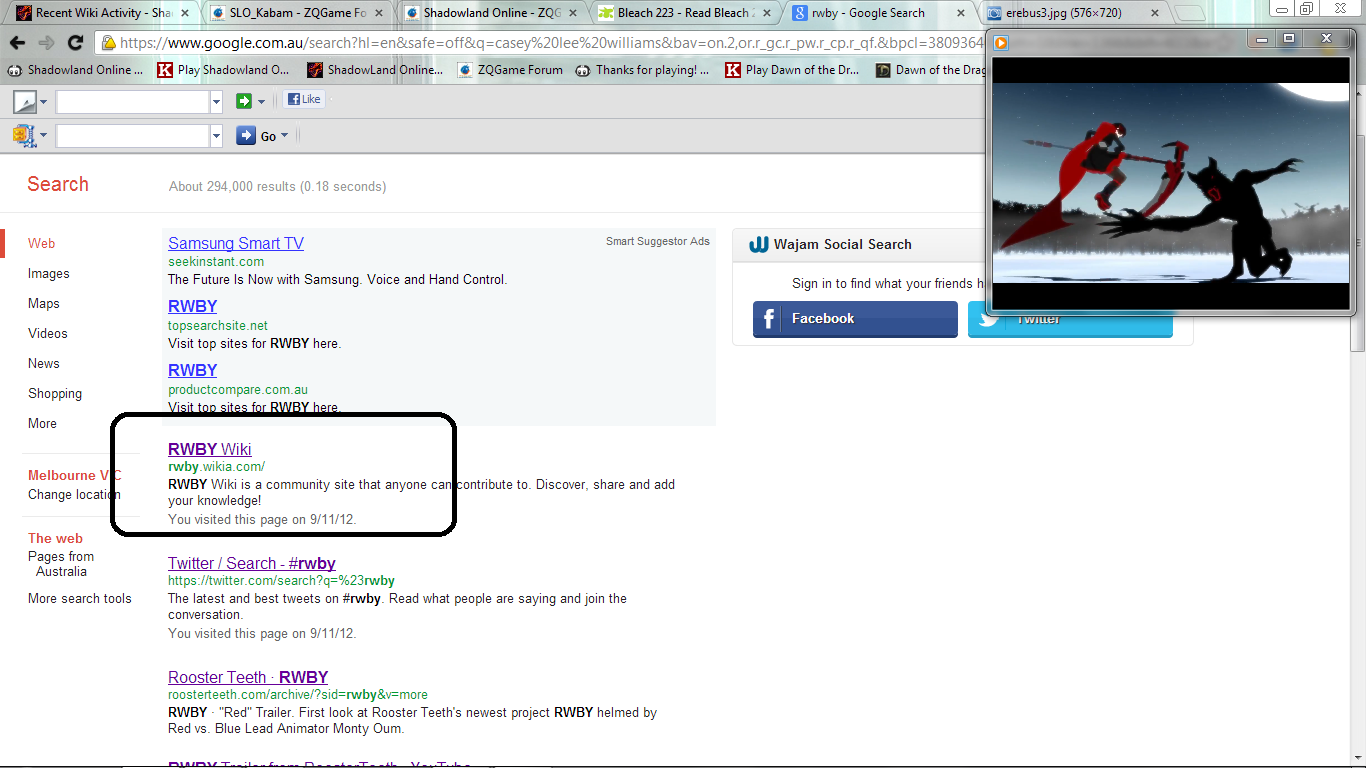This screenshot has width=1366, height=768.
Task: Open Samsung Smart TV ad link
Action: point(236,243)
